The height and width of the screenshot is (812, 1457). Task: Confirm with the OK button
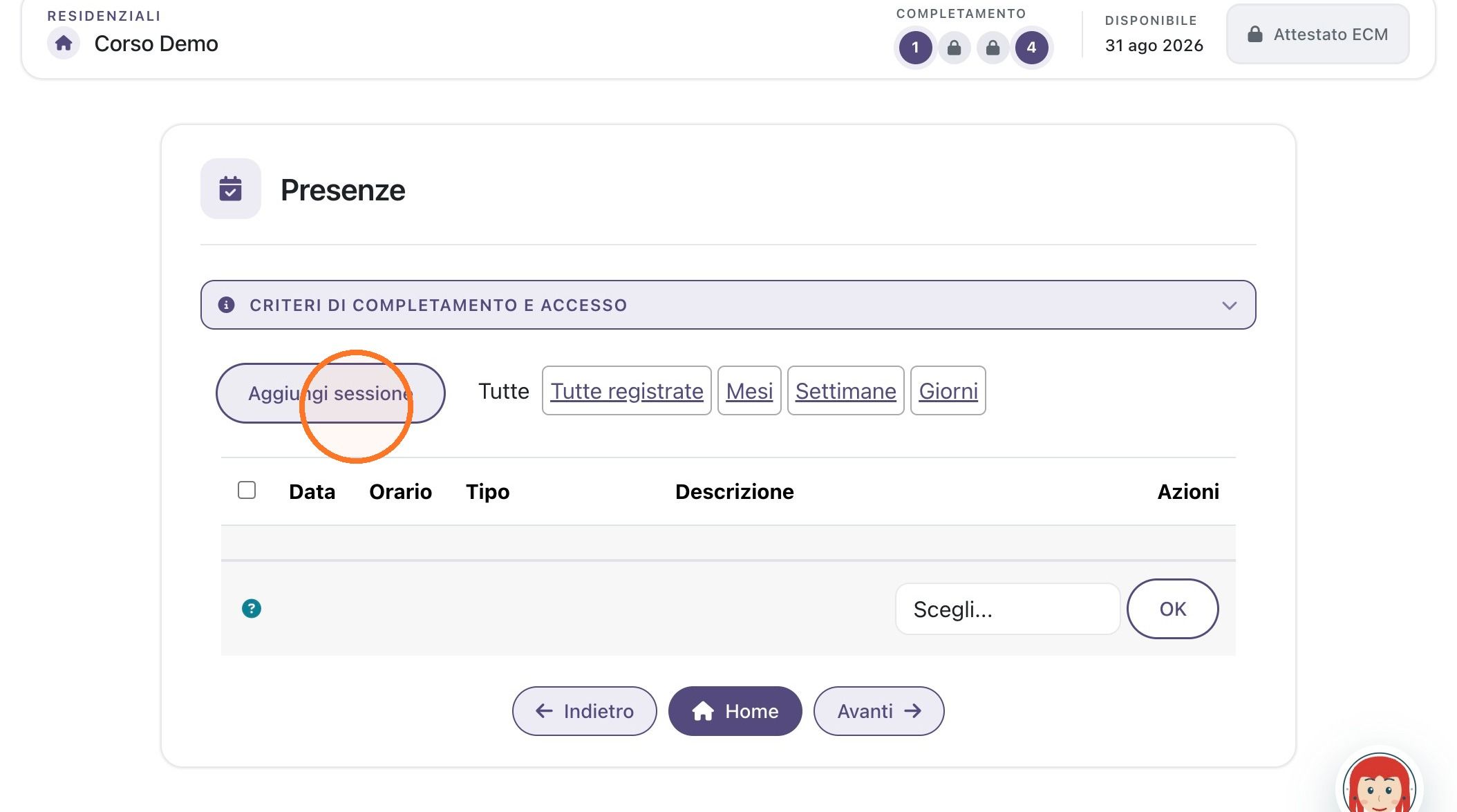pos(1173,609)
